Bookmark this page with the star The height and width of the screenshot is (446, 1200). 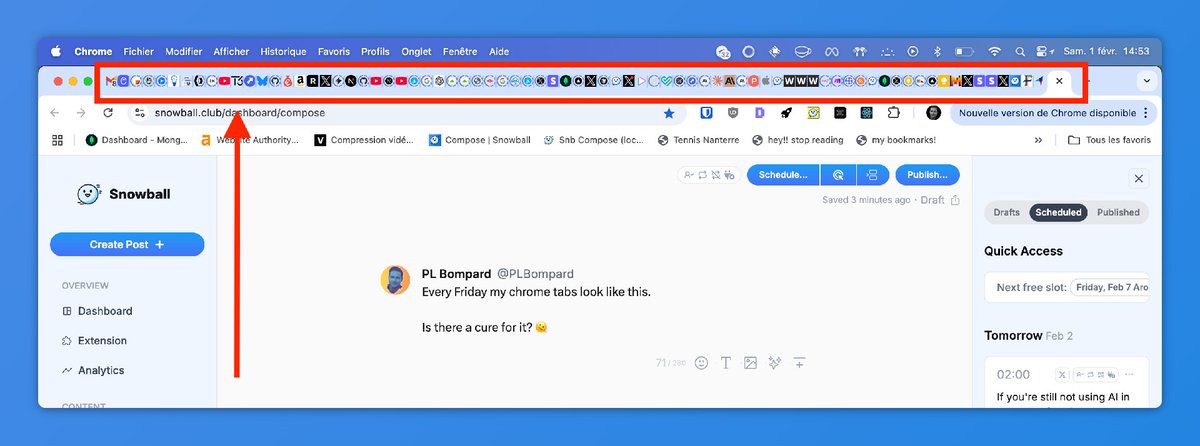click(668, 113)
